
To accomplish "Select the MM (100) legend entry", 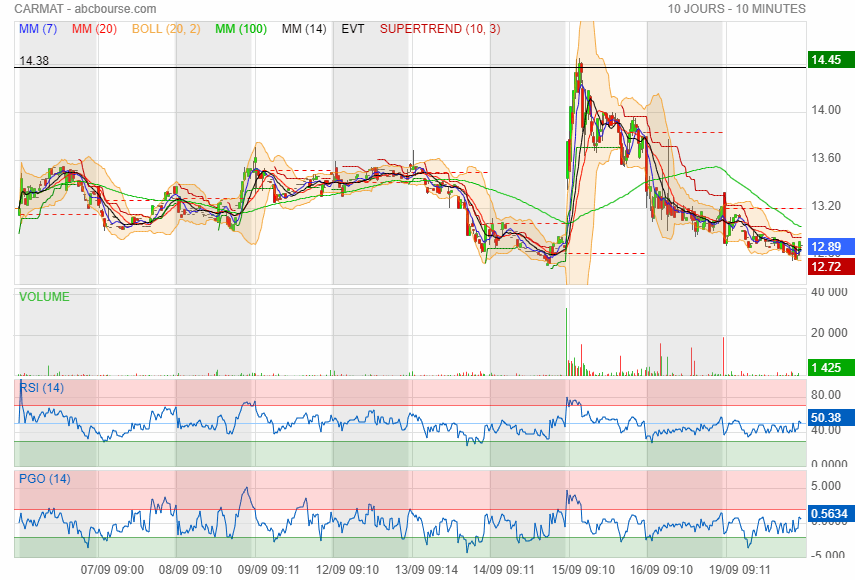I will (x=241, y=29).
